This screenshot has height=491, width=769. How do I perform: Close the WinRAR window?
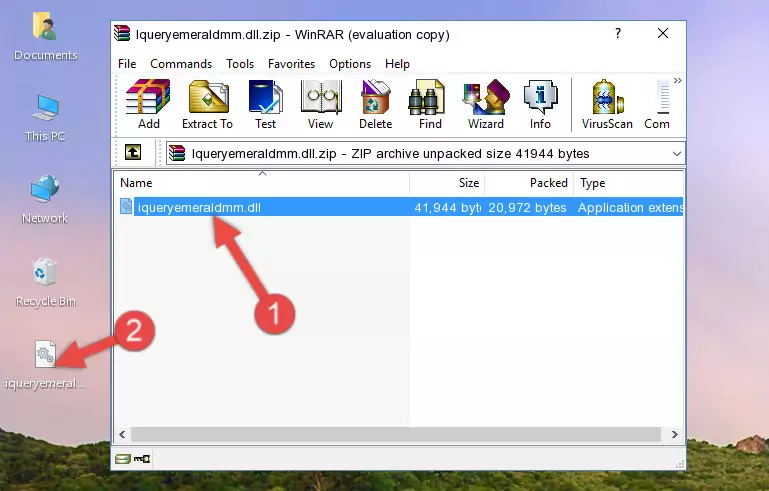coord(663,33)
